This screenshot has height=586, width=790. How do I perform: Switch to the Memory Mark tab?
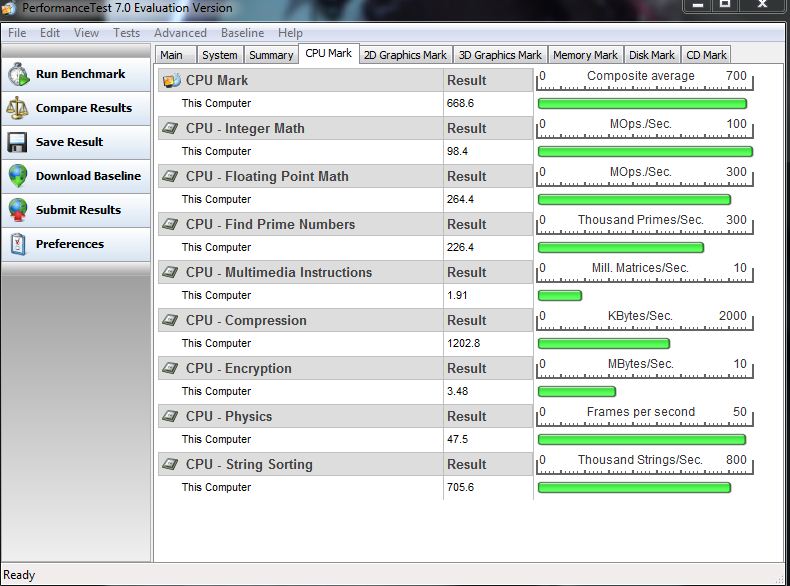[585, 55]
